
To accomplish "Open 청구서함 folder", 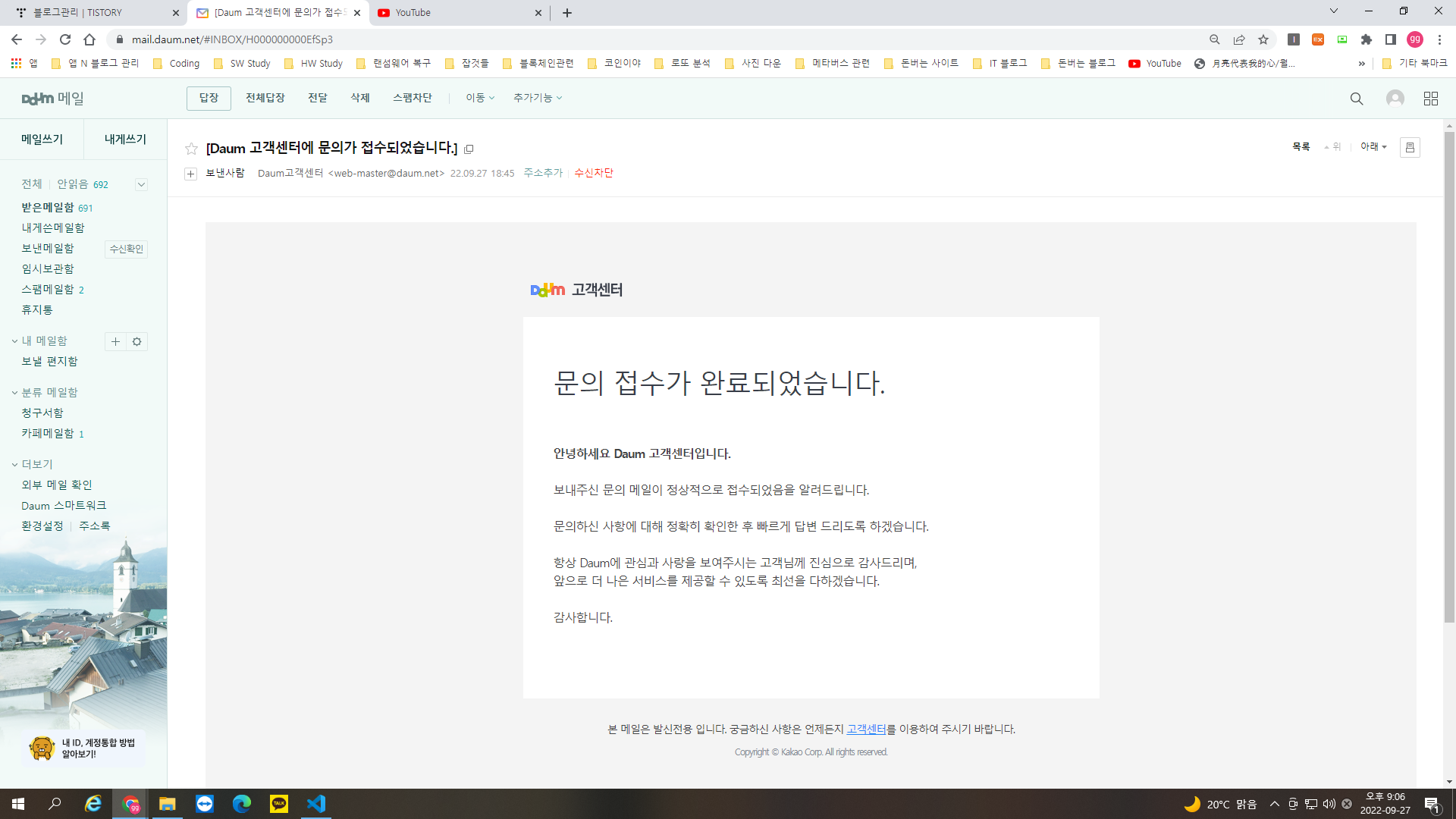I will coord(42,413).
